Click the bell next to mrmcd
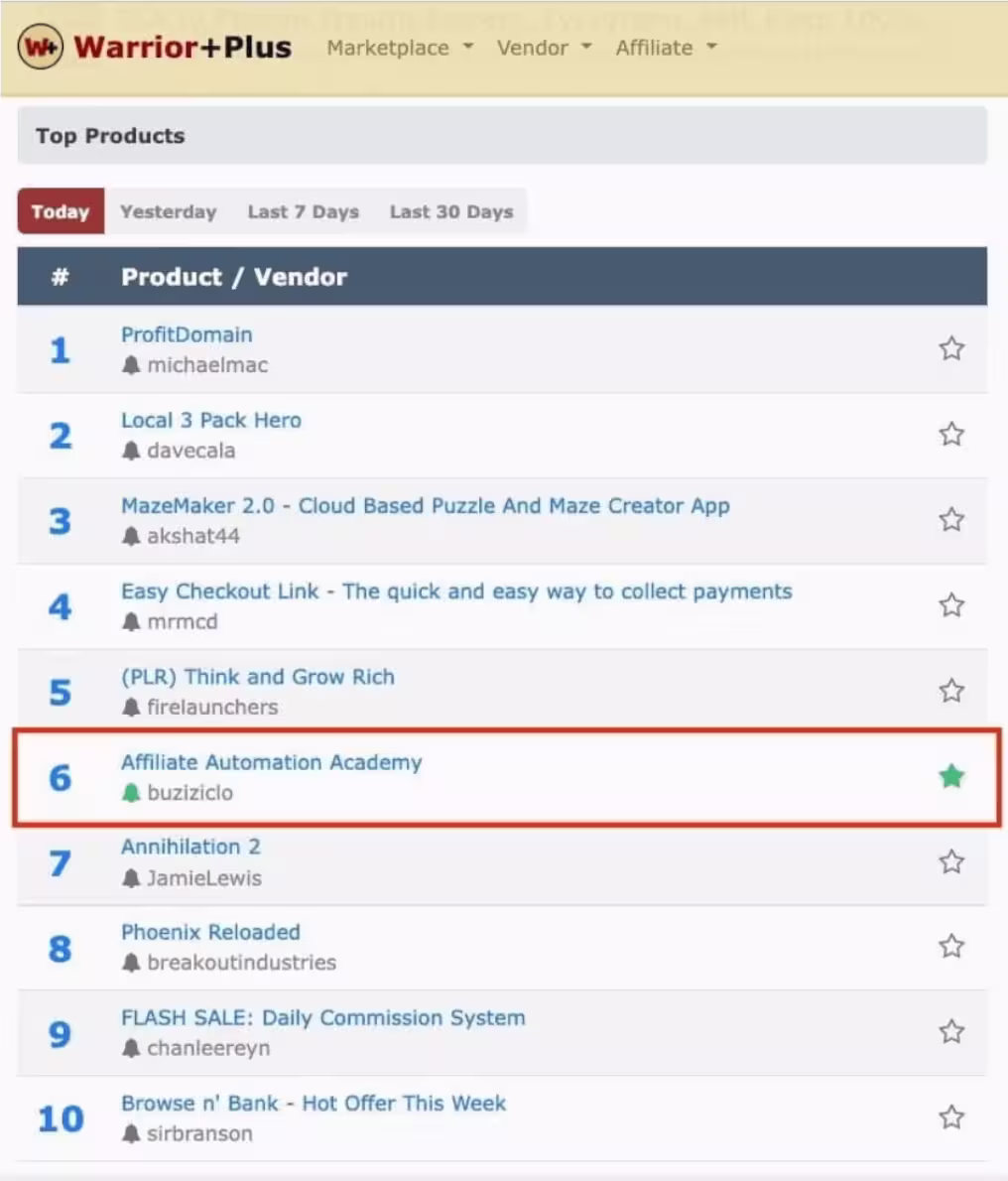 131,621
